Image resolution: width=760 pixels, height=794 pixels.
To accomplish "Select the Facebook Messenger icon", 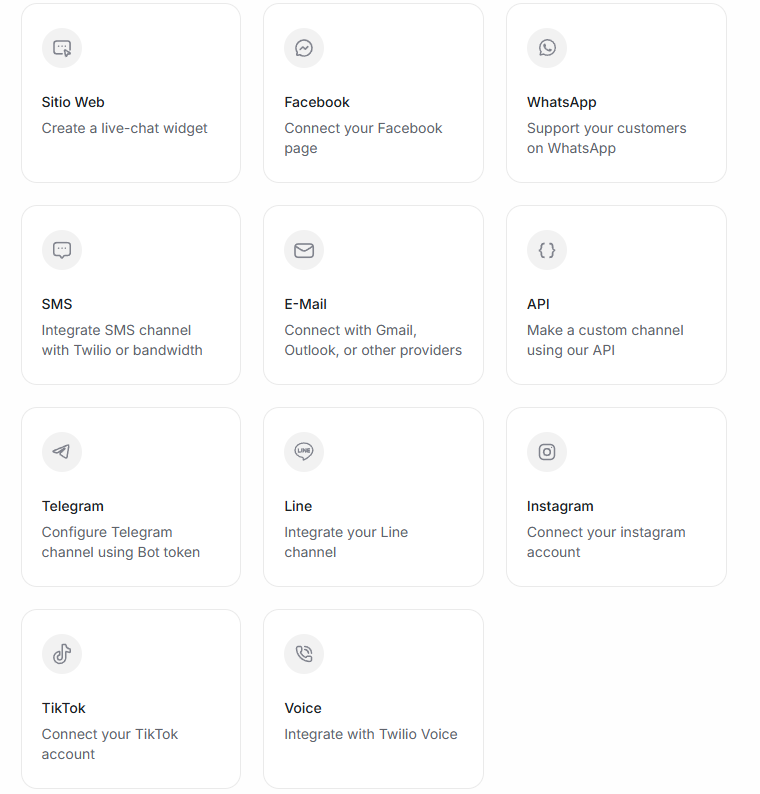I will pos(304,48).
